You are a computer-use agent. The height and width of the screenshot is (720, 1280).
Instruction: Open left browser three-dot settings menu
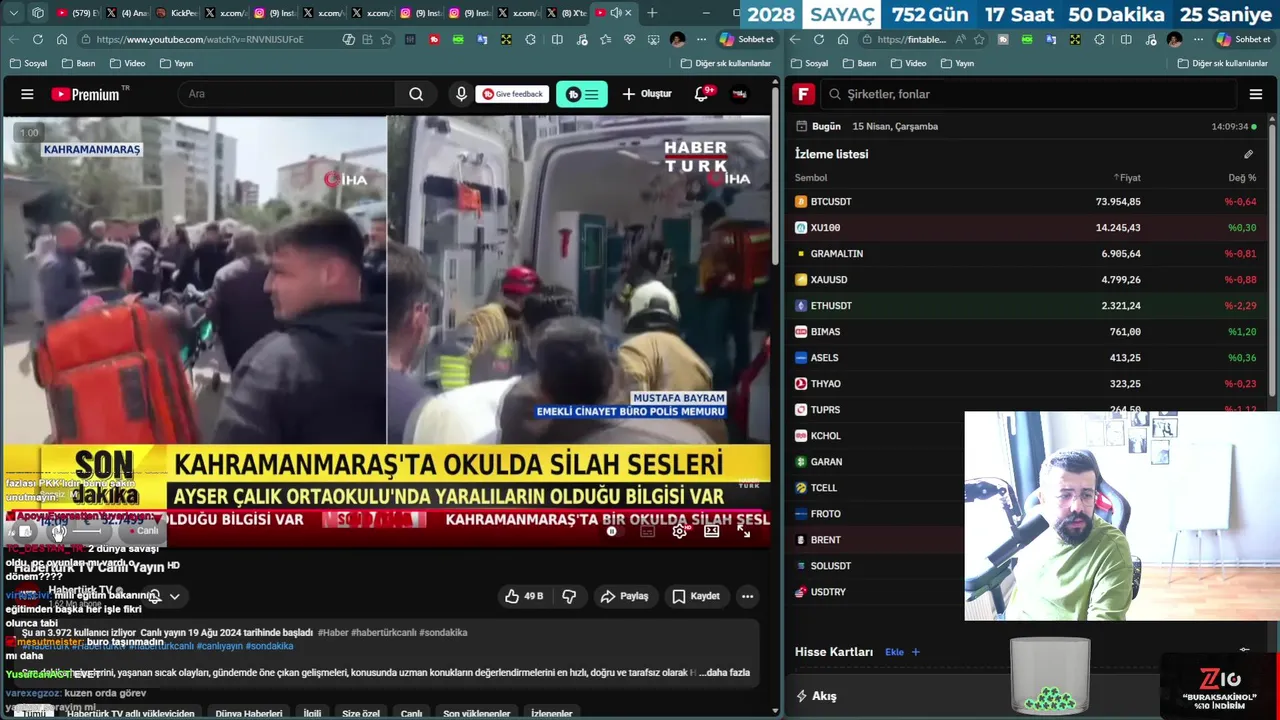pos(701,39)
